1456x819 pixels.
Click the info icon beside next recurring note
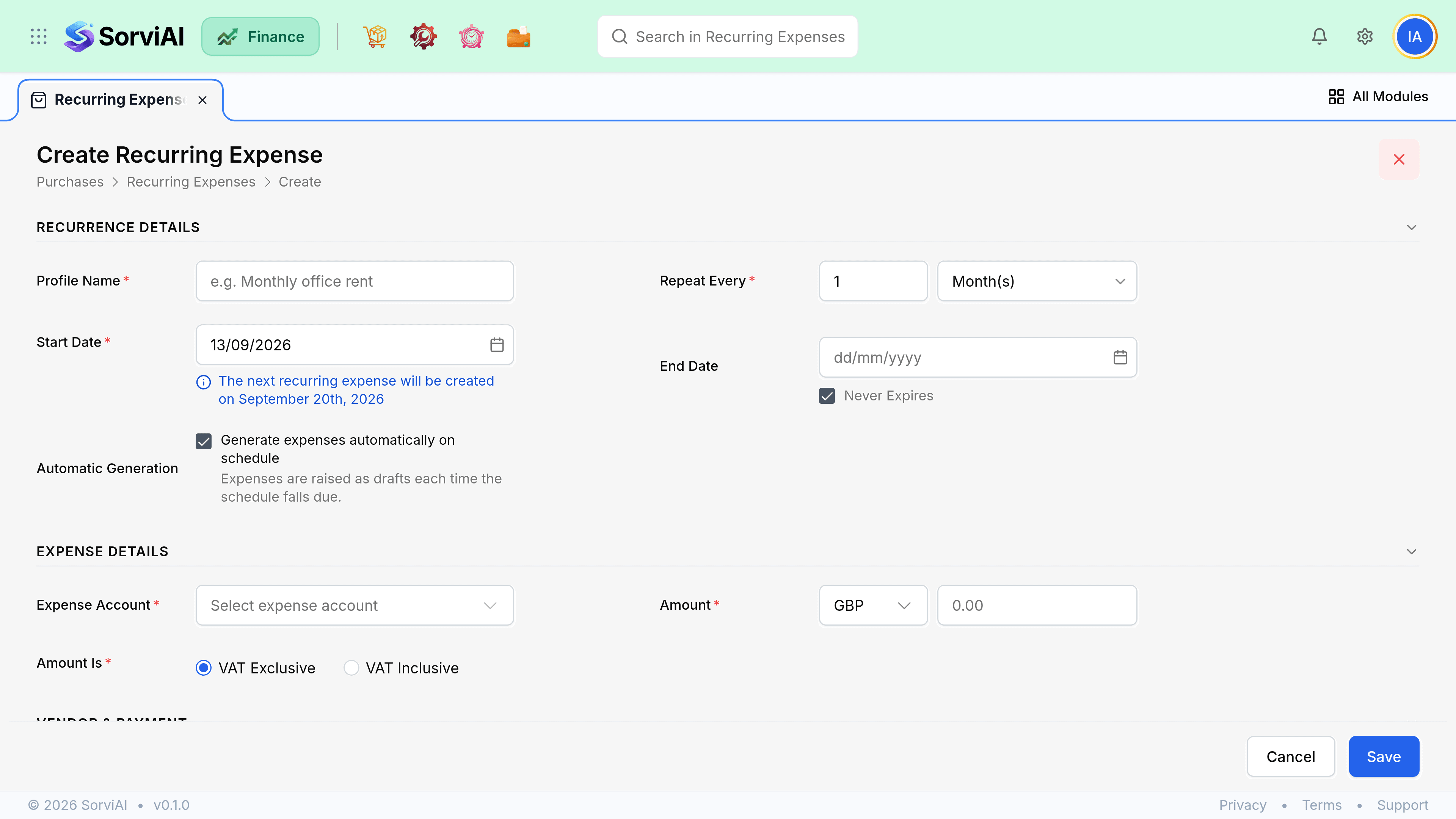coord(204,382)
